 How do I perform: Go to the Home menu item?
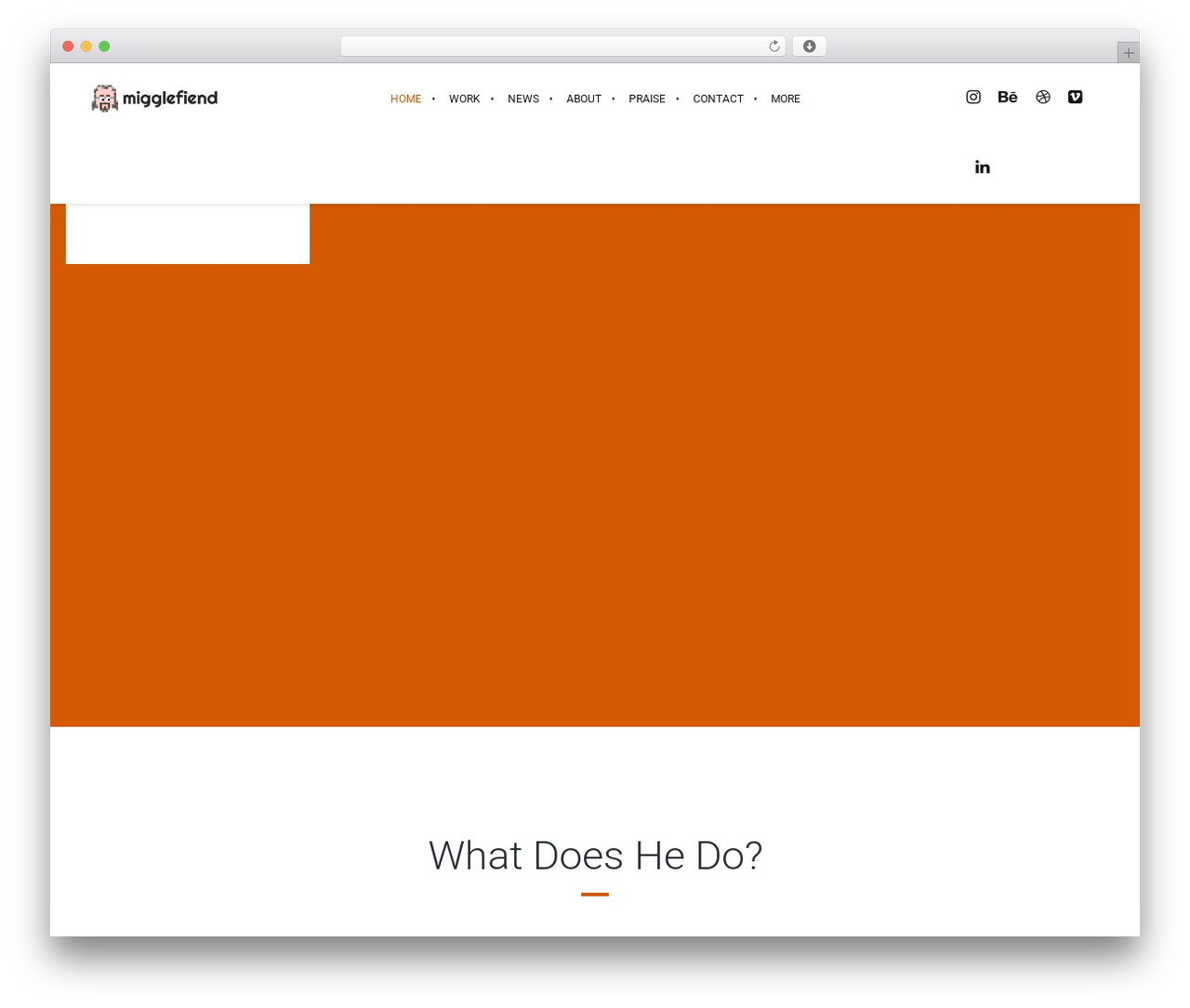tap(405, 99)
